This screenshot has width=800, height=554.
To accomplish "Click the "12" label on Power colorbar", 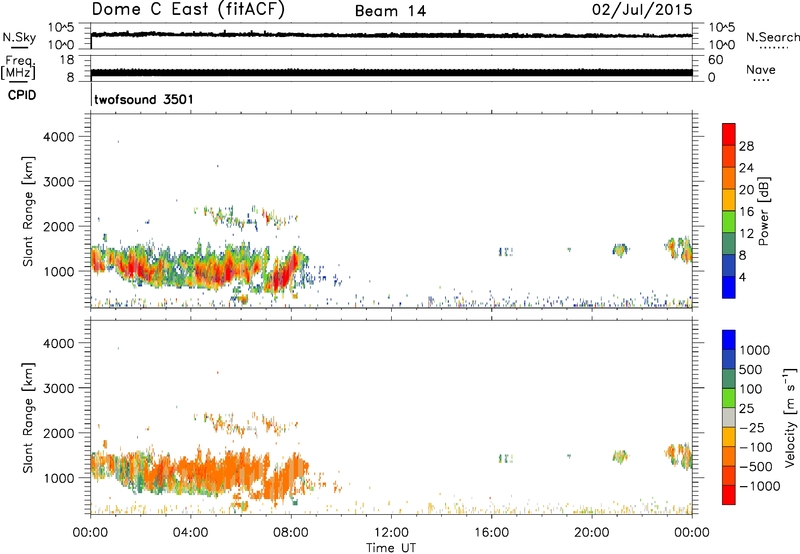I will coord(746,234).
